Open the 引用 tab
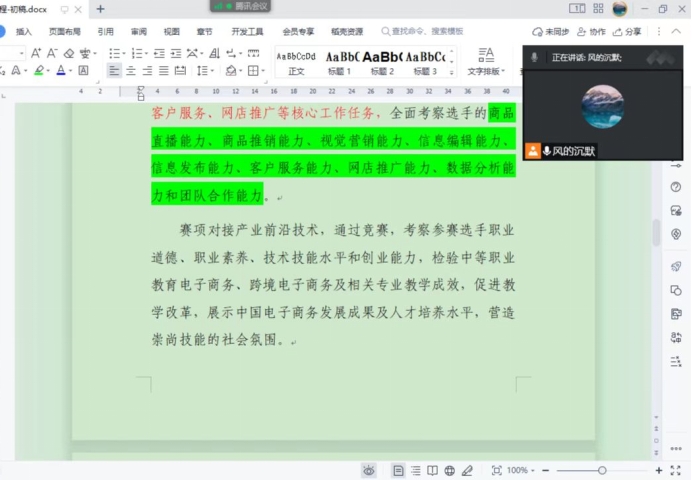The width and height of the screenshot is (692, 480). [105, 31]
